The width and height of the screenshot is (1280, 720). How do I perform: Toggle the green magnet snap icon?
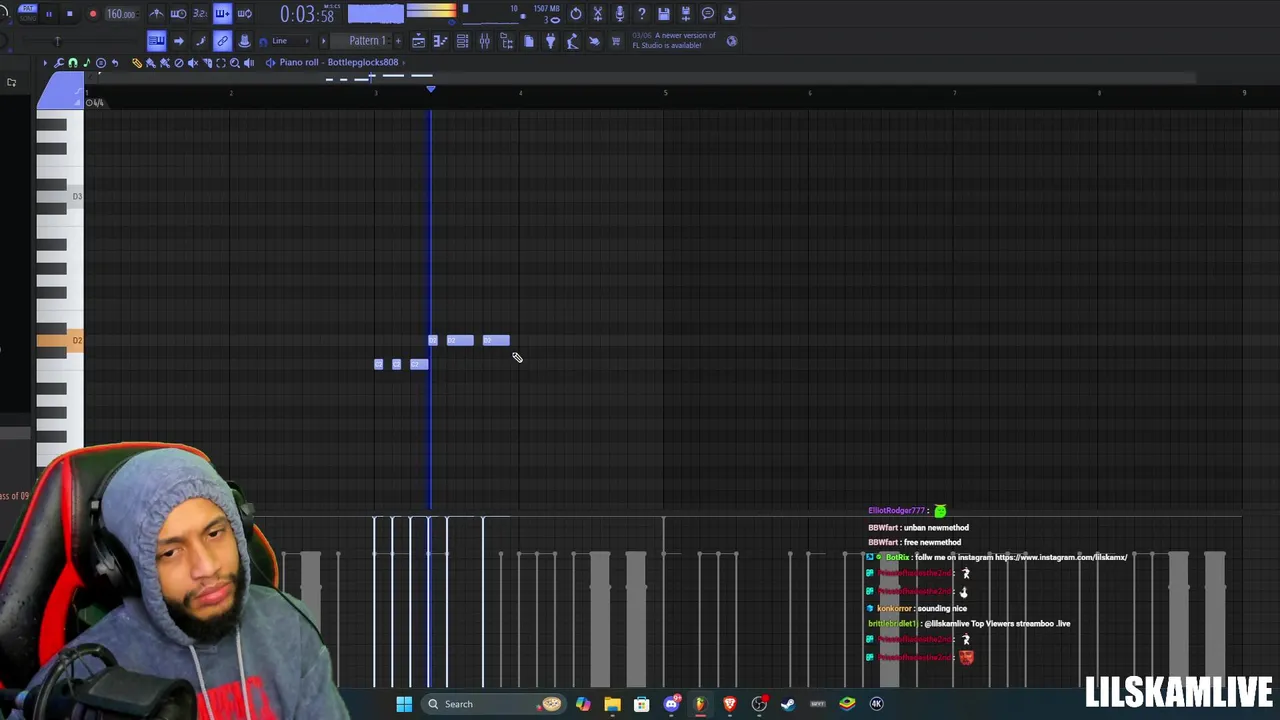point(72,62)
